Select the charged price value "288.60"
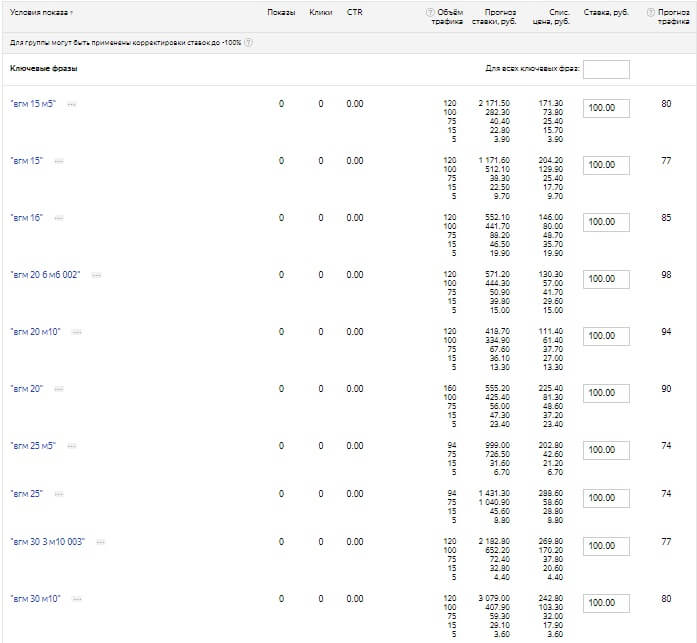 [551, 493]
